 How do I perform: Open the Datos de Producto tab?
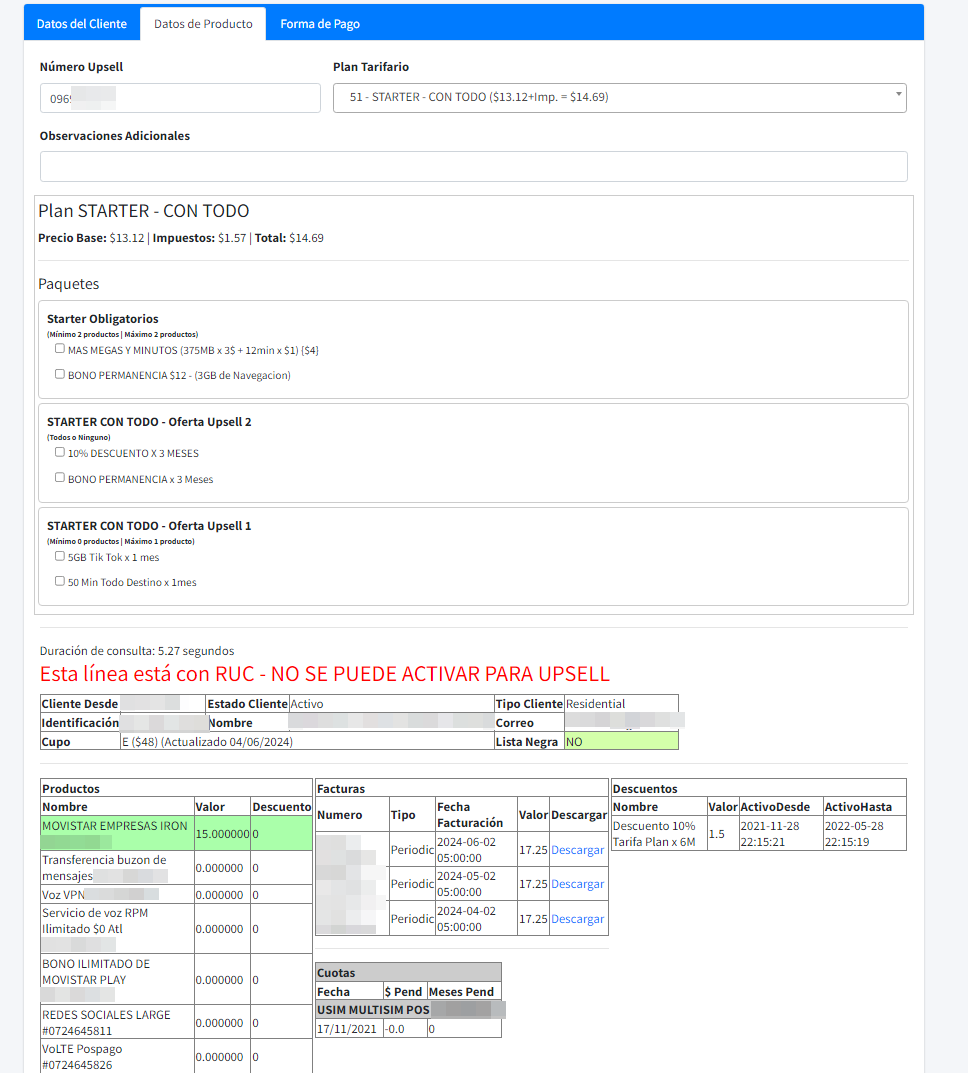coord(203,24)
